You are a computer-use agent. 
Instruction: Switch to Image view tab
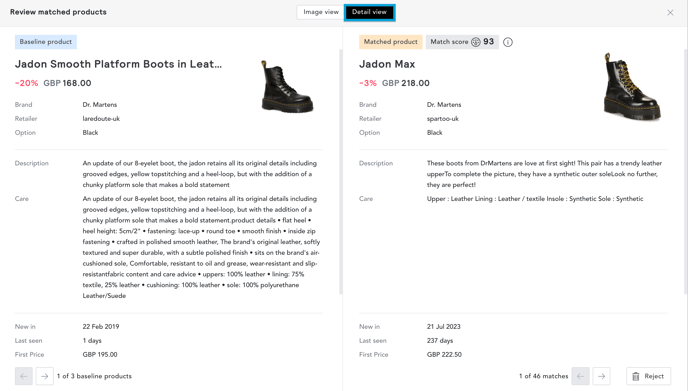coord(321,12)
